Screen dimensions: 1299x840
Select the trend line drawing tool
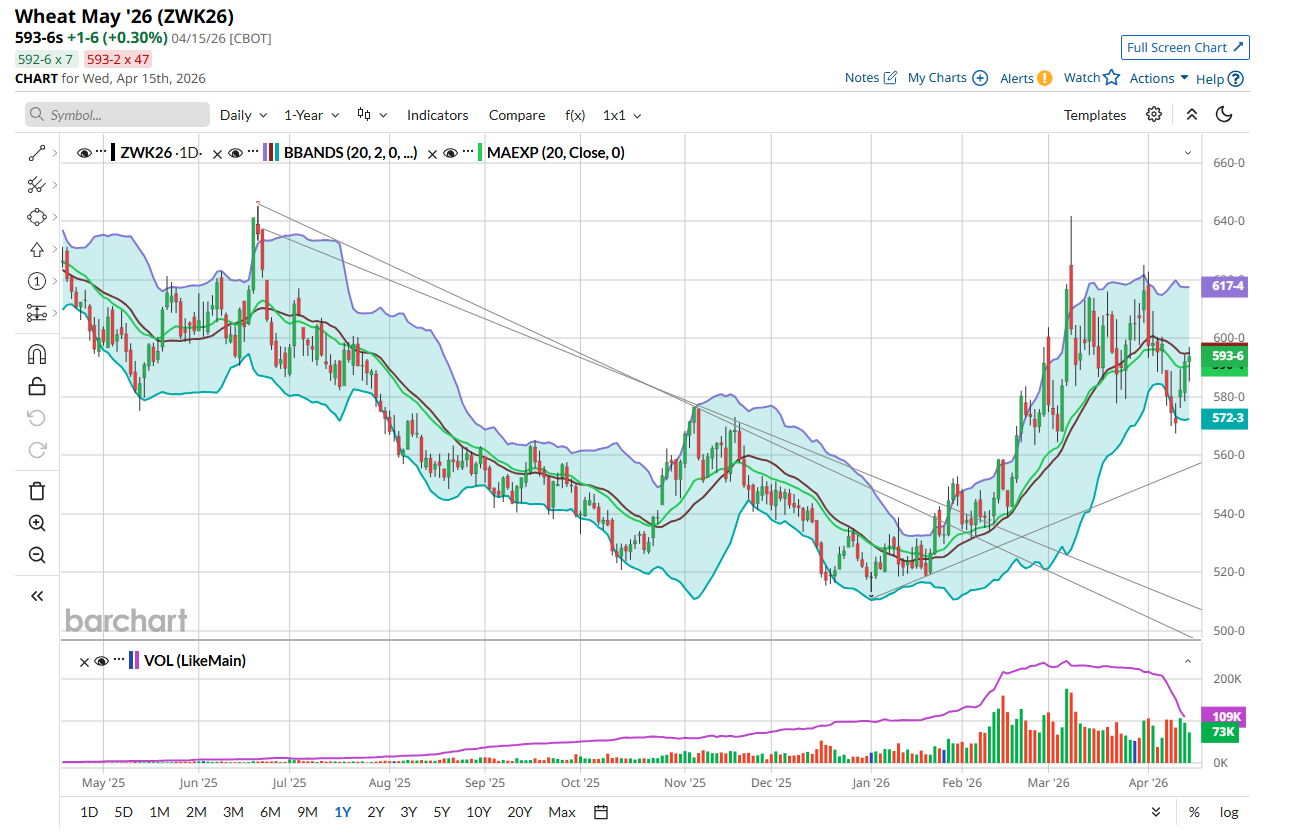coord(37,153)
